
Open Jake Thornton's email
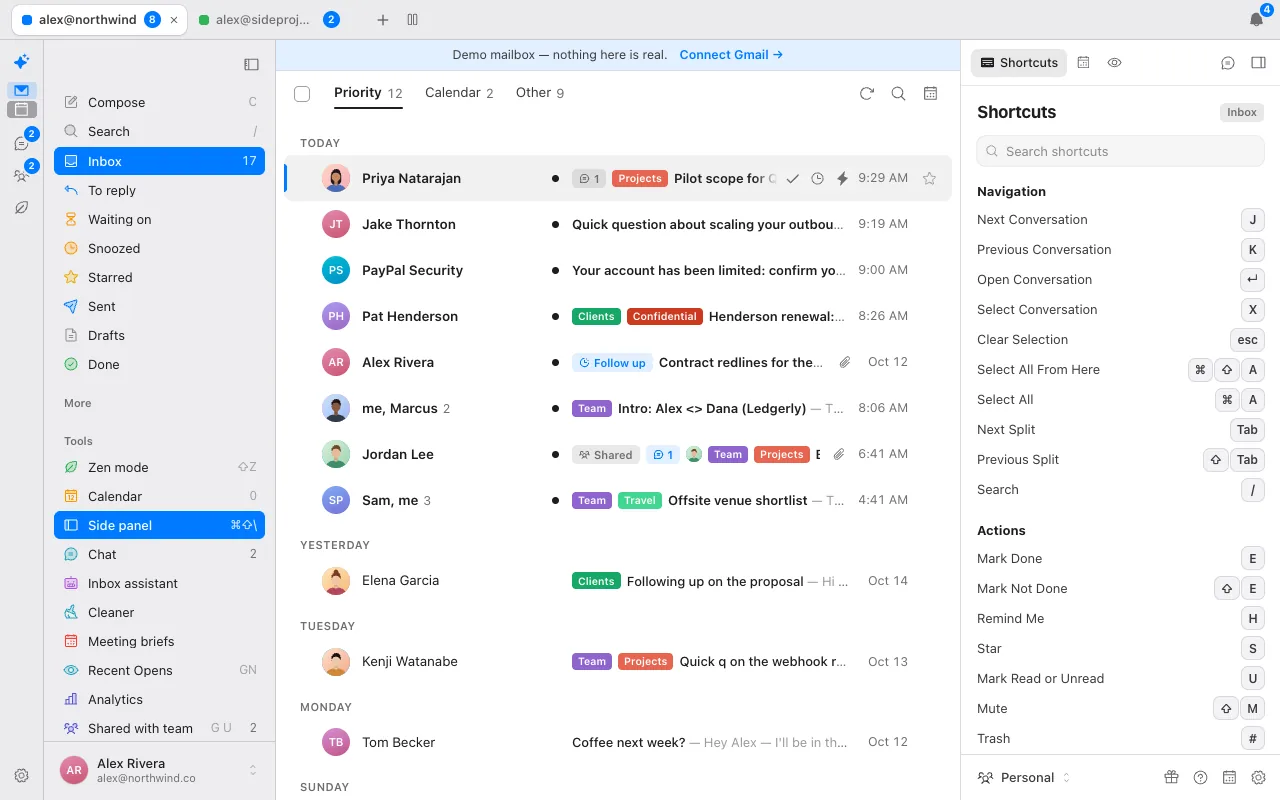(620, 224)
